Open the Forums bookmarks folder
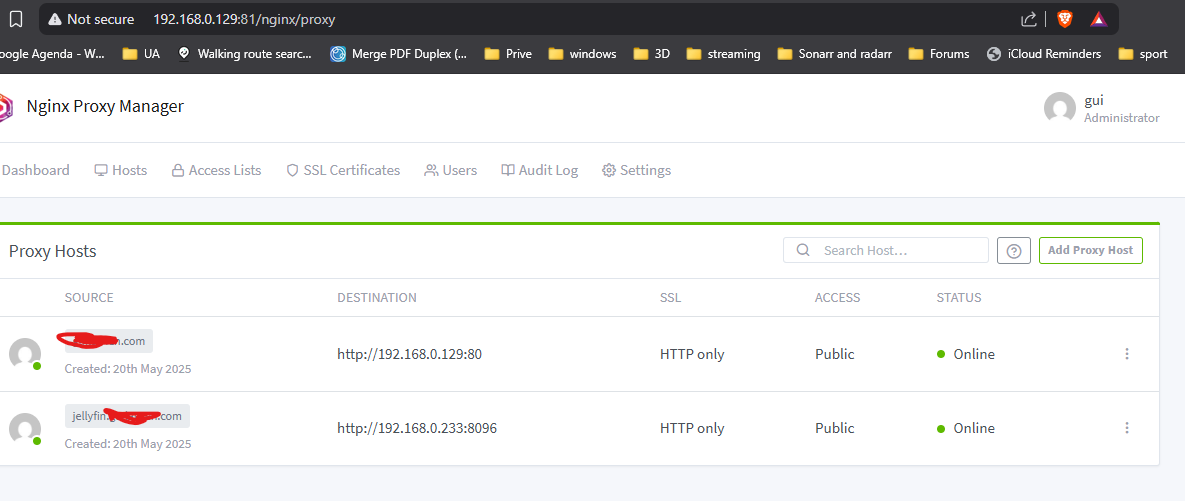 coord(939,54)
